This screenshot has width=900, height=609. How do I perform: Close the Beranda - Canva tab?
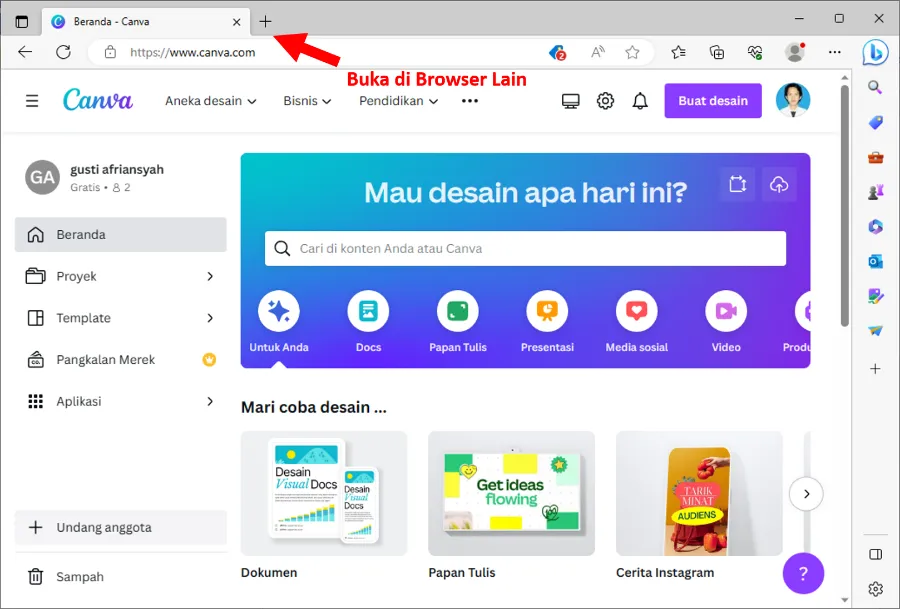coord(236,22)
